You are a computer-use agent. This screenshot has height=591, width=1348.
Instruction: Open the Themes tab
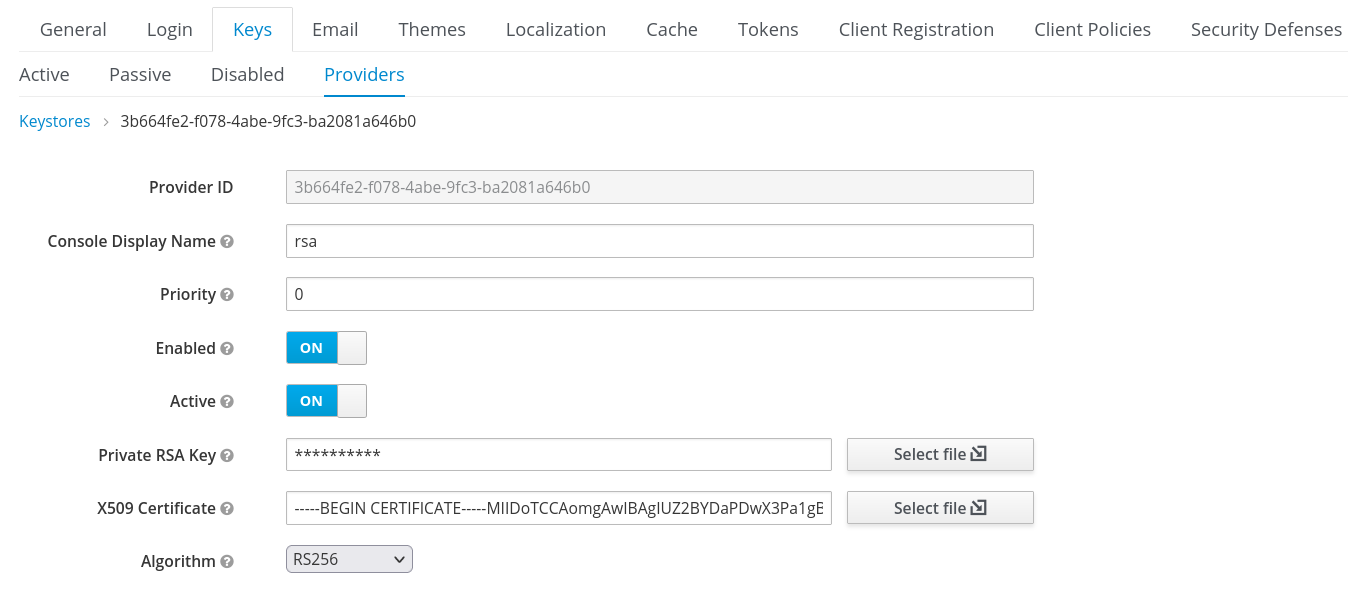(x=431, y=29)
